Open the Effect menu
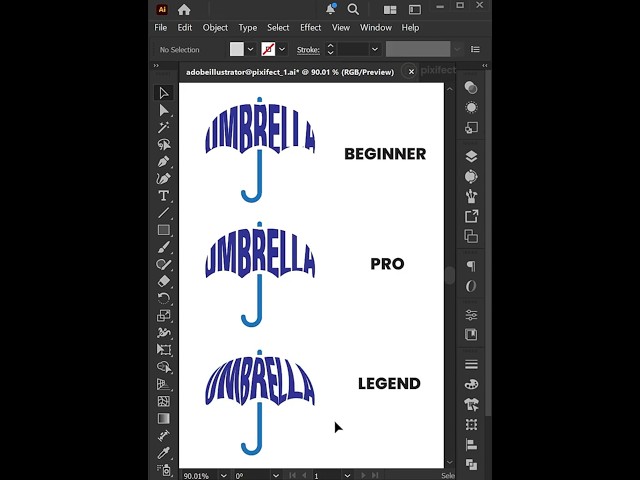The height and width of the screenshot is (480, 640). tap(311, 28)
